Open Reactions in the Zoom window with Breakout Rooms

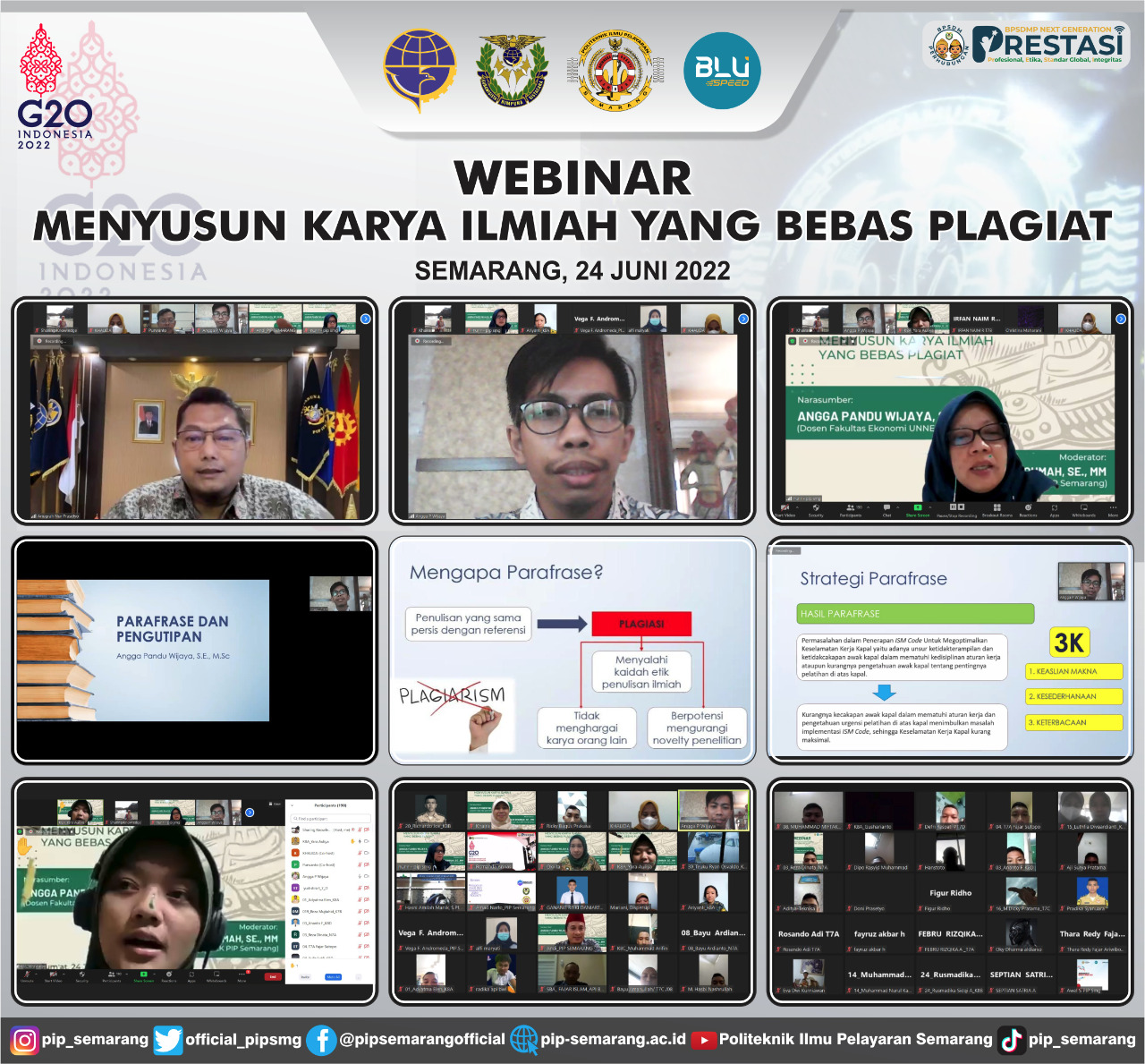(x=1029, y=510)
